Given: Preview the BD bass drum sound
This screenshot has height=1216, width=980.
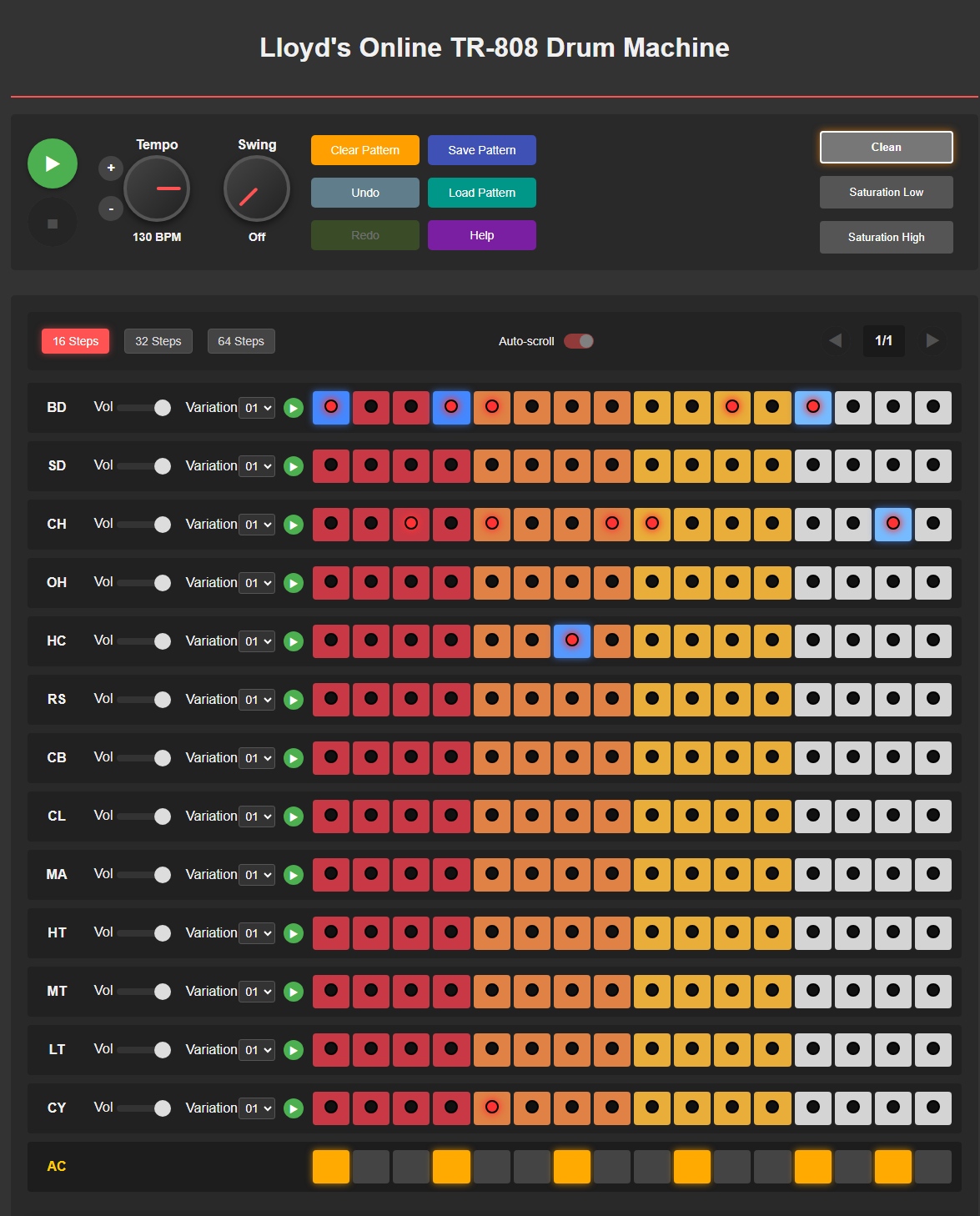Looking at the screenshot, I should [x=294, y=408].
